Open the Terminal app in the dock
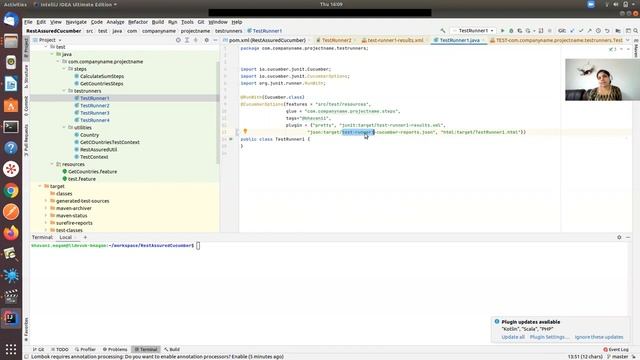 pos(11,127)
